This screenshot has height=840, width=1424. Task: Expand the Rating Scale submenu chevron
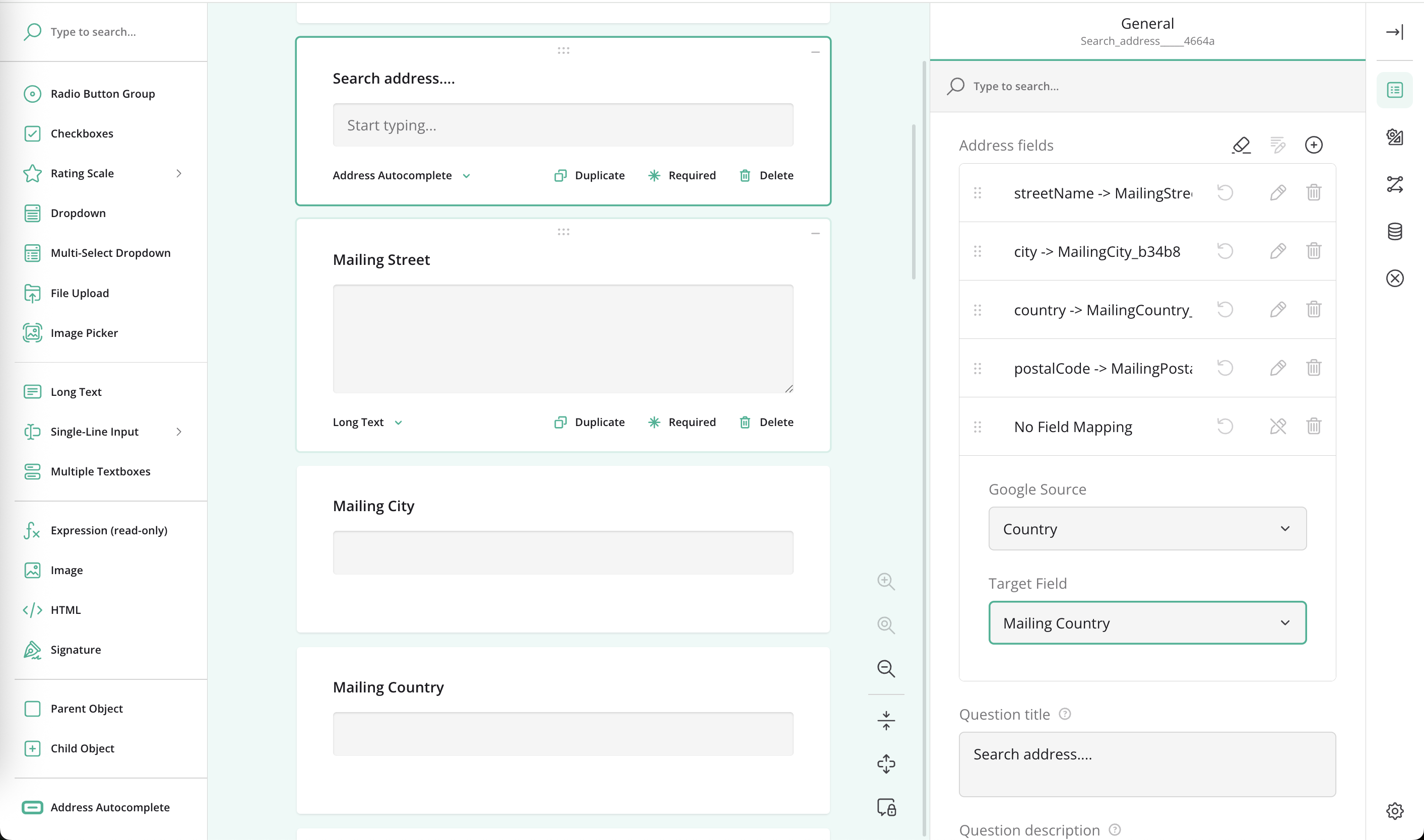pos(179,173)
